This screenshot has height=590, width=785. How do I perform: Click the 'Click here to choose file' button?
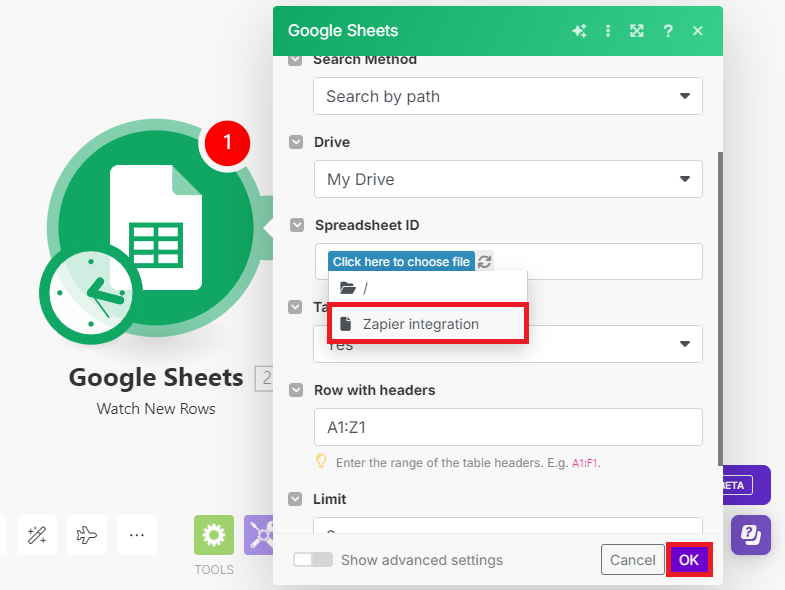tap(402, 261)
